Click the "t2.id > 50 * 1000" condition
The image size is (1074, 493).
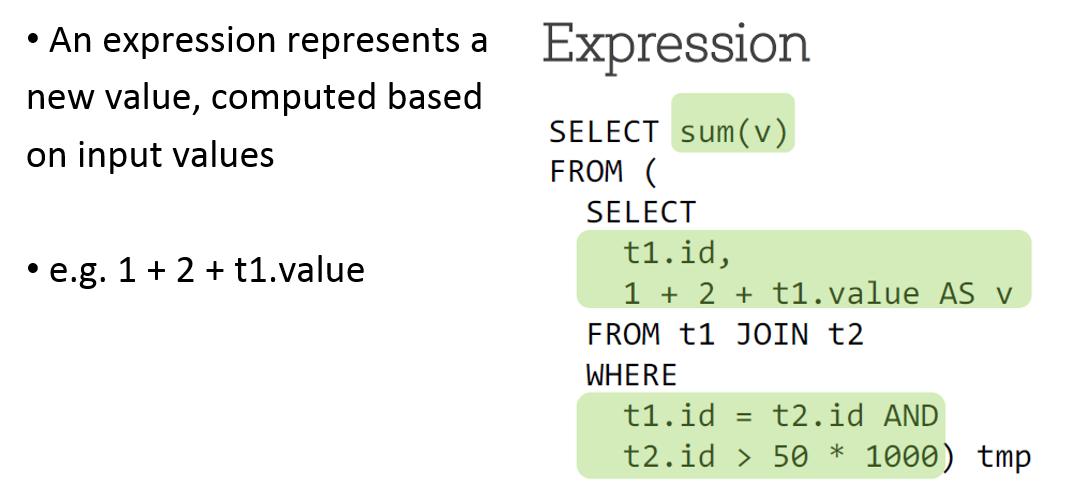coord(780,457)
